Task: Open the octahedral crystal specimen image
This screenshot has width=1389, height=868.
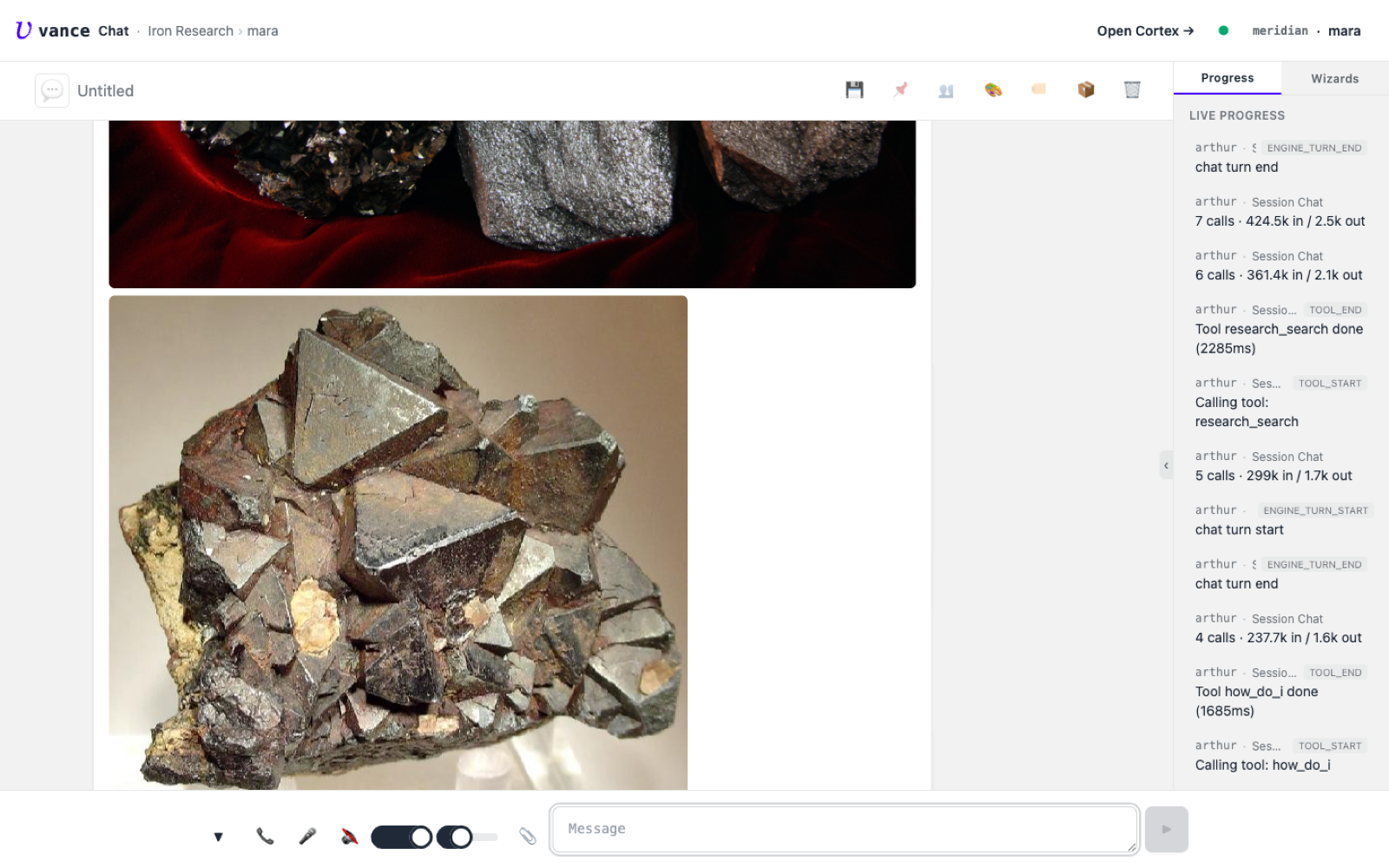Action: click(398, 542)
